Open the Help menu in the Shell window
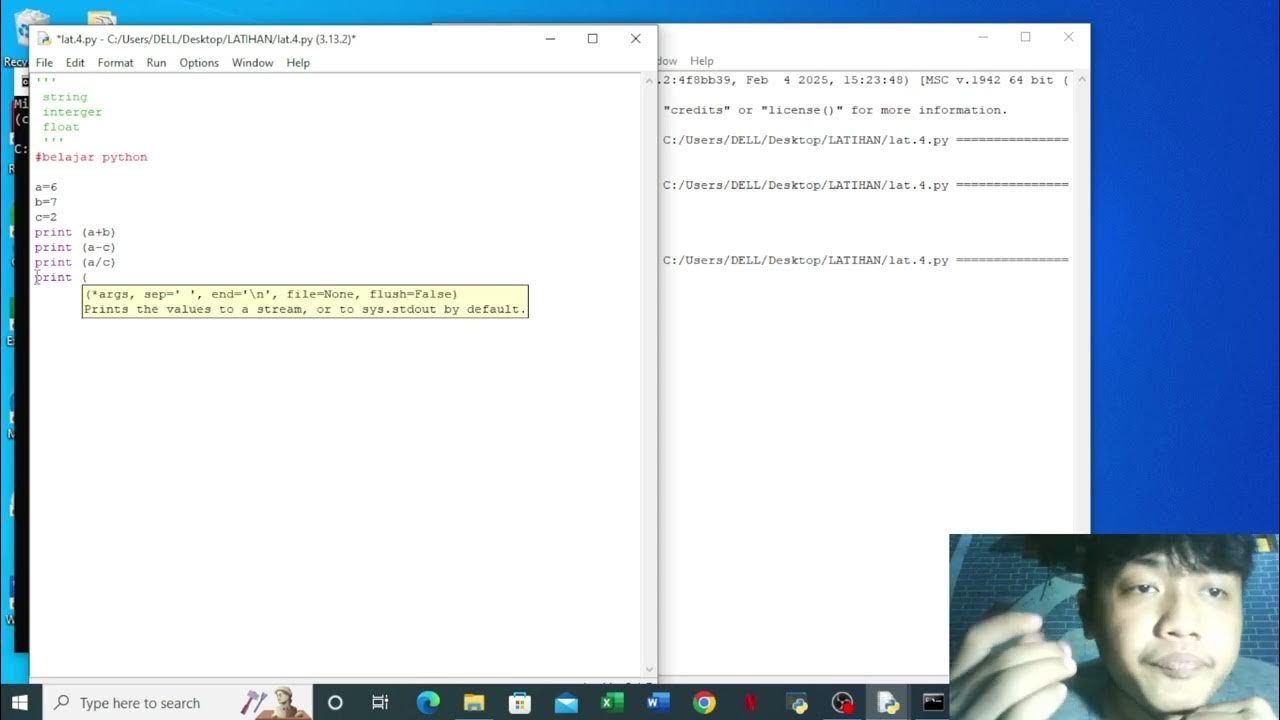The width and height of the screenshot is (1280, 720). (702, 61)
